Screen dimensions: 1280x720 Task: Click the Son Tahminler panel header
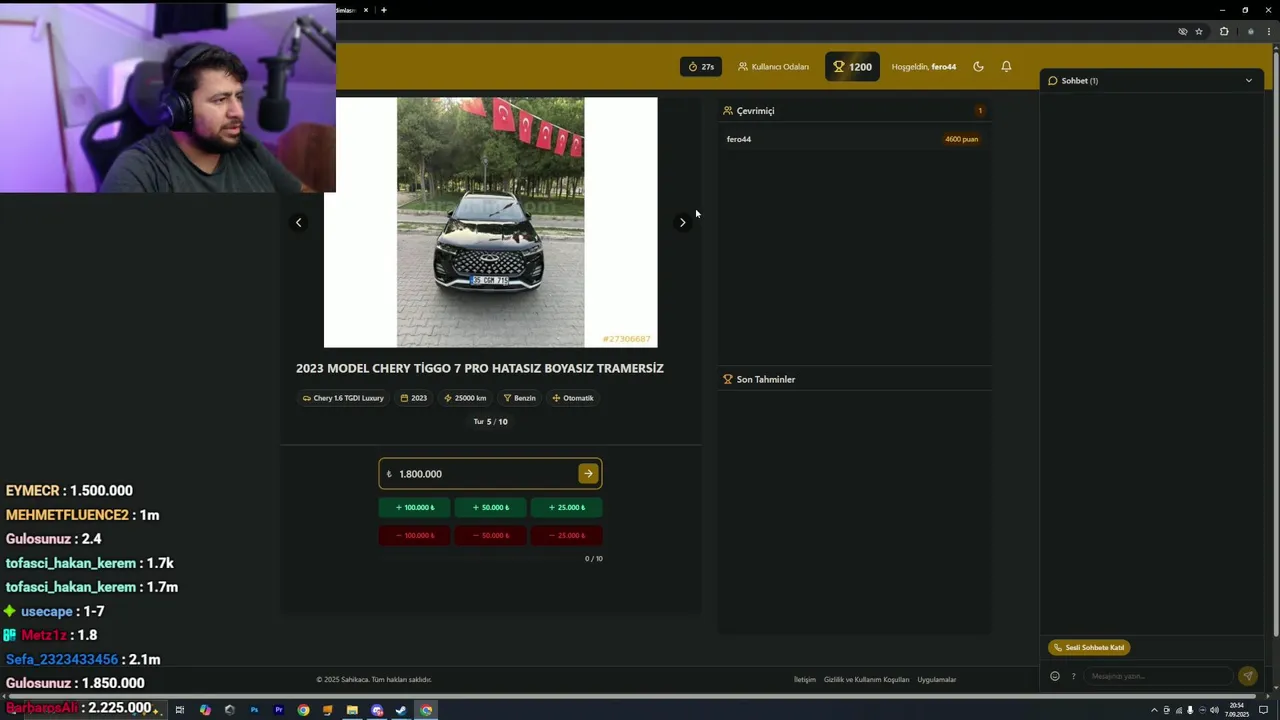[x=854, y=379]
